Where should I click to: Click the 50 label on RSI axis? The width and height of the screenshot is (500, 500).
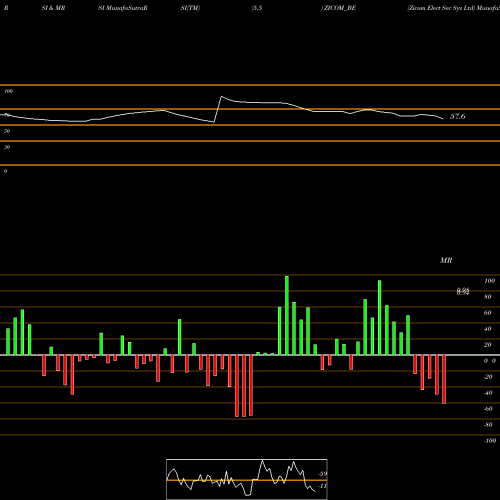click(x=7, y=131)
